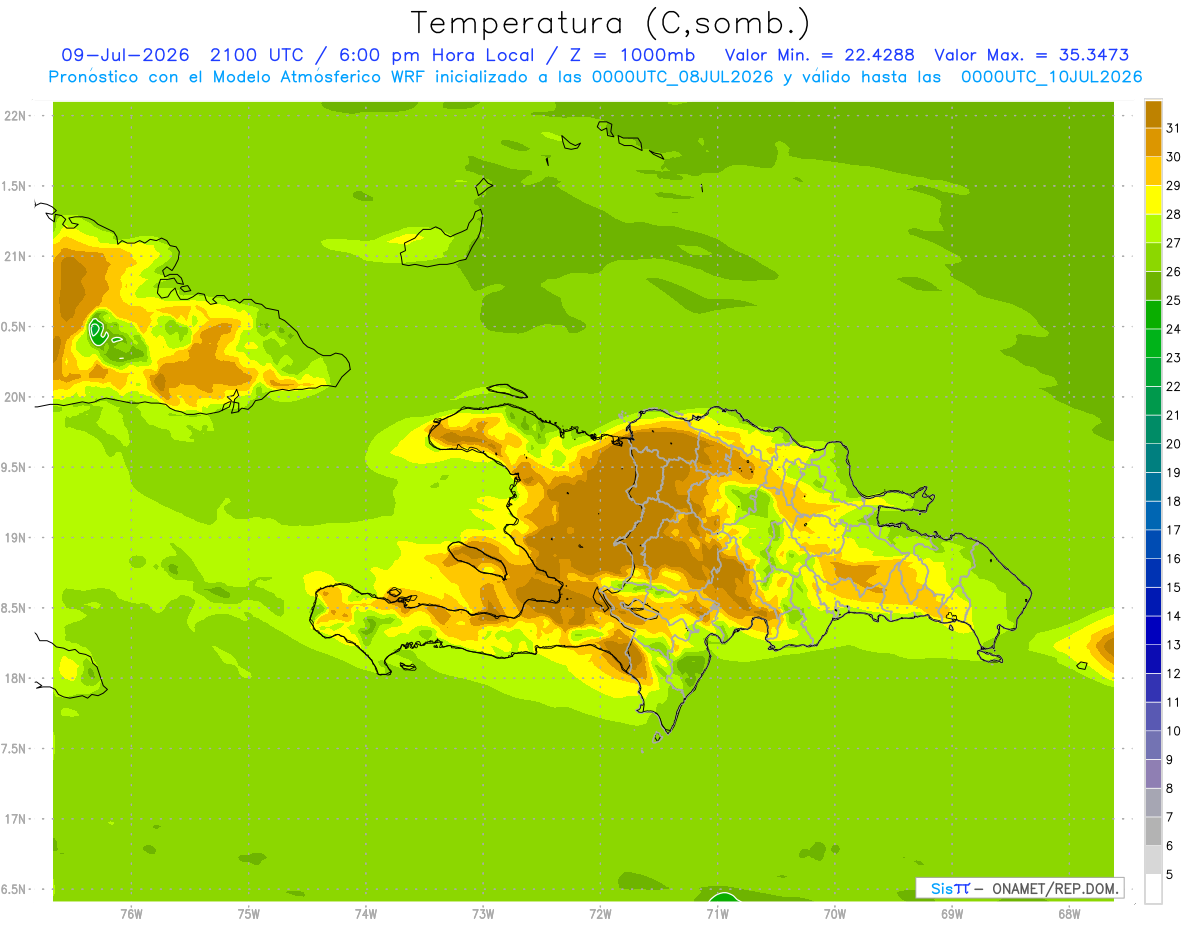Pick the colorbar swatch between 25 and 26
The width and height of the screenshot is (1200, 927).
click(x=1153, y=286)
